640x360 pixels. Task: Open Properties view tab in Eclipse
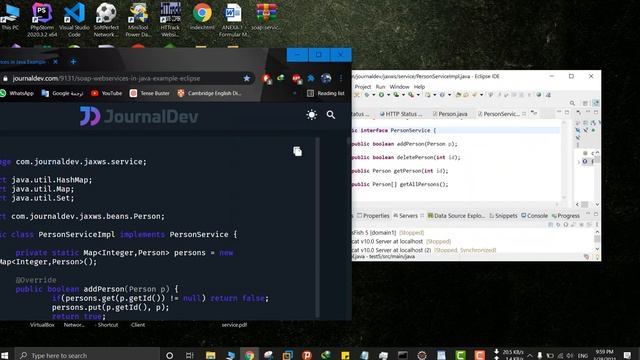tap(373, 216)
